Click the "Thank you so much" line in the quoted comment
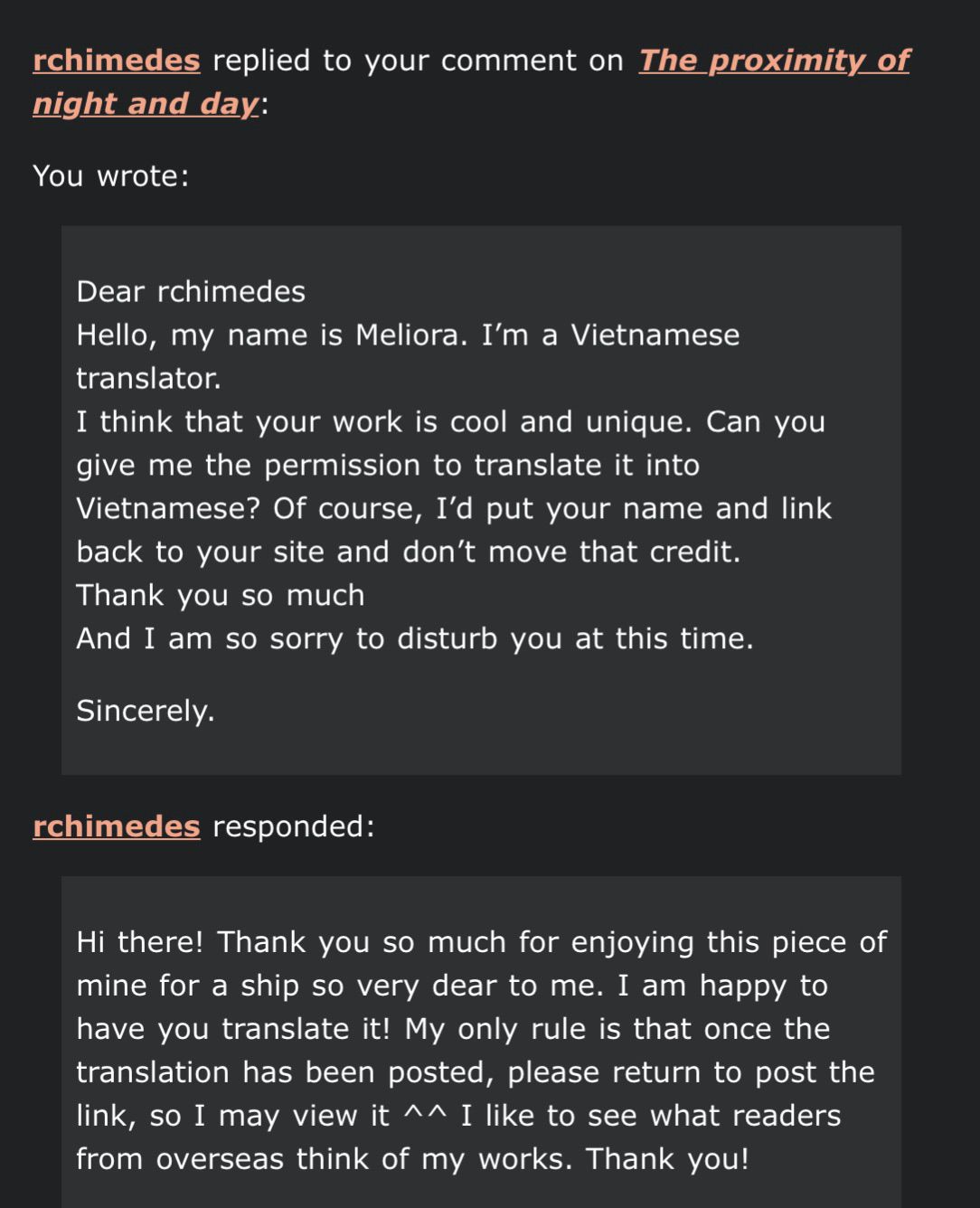980x1208 pixels. coord(221,596)
